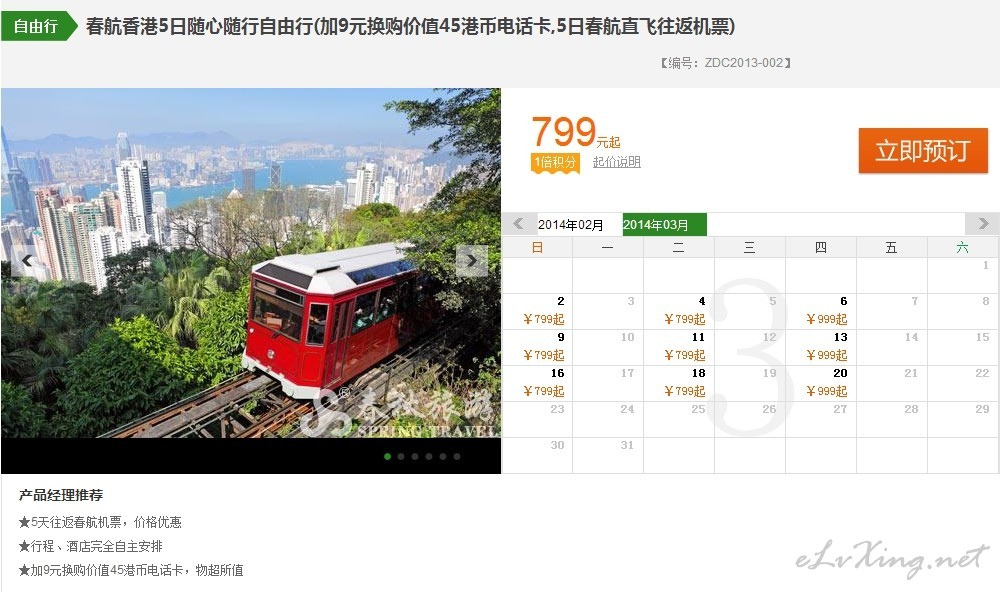Click the 自由行 green tag

click(x=38, y=26)
